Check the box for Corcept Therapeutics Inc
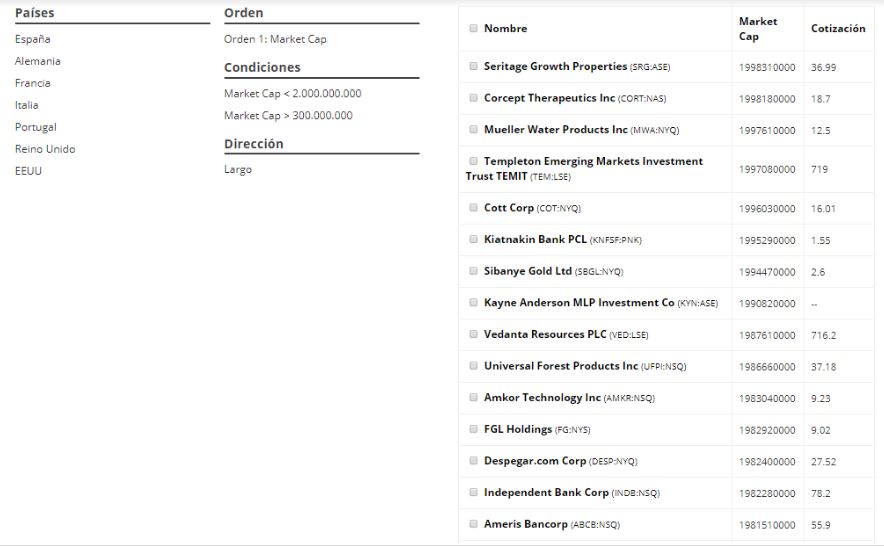Image resolution: width=884 pixels, height=546 pixels. coord(474,98)
